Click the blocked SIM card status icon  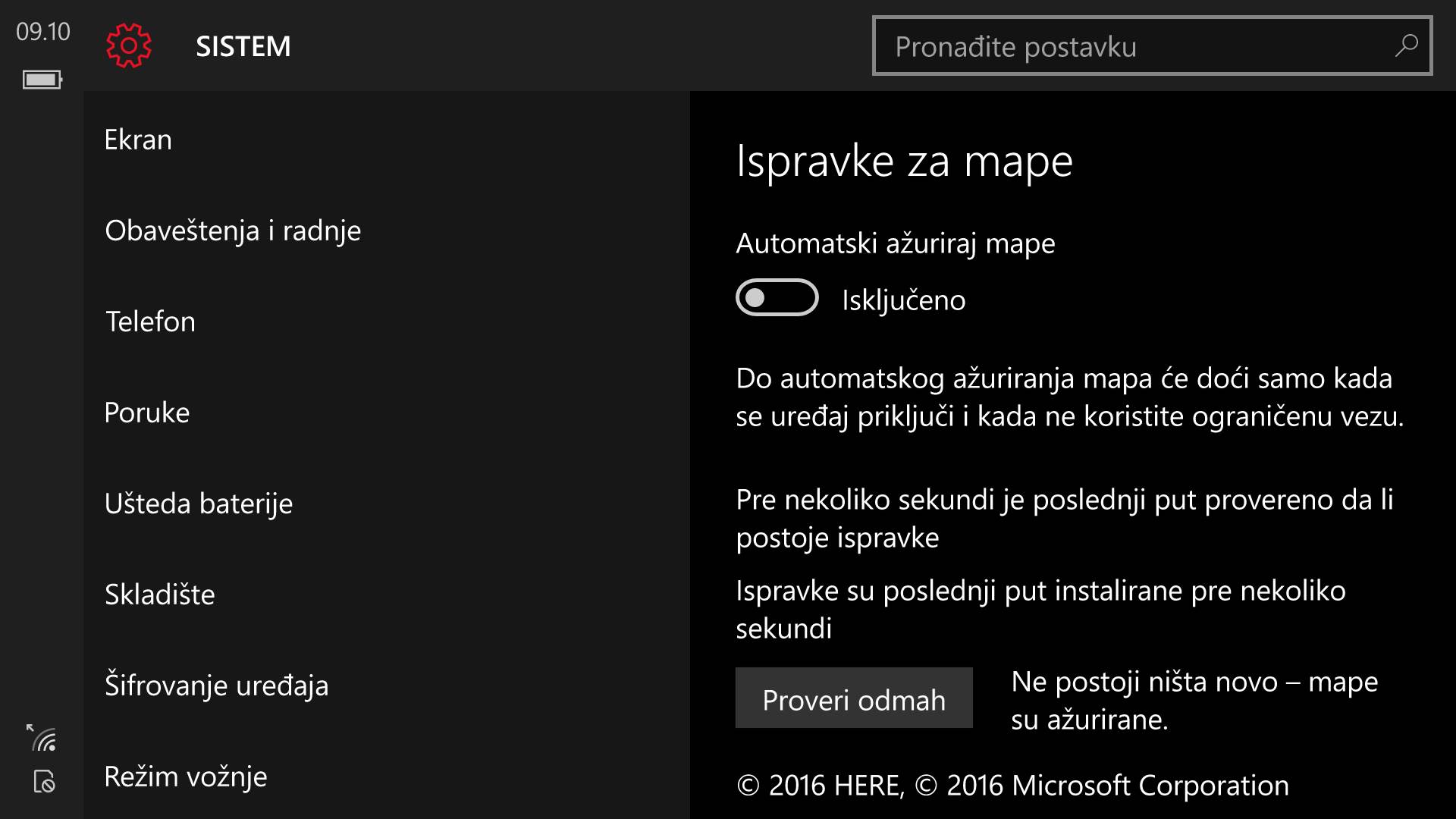pos(44,781)
